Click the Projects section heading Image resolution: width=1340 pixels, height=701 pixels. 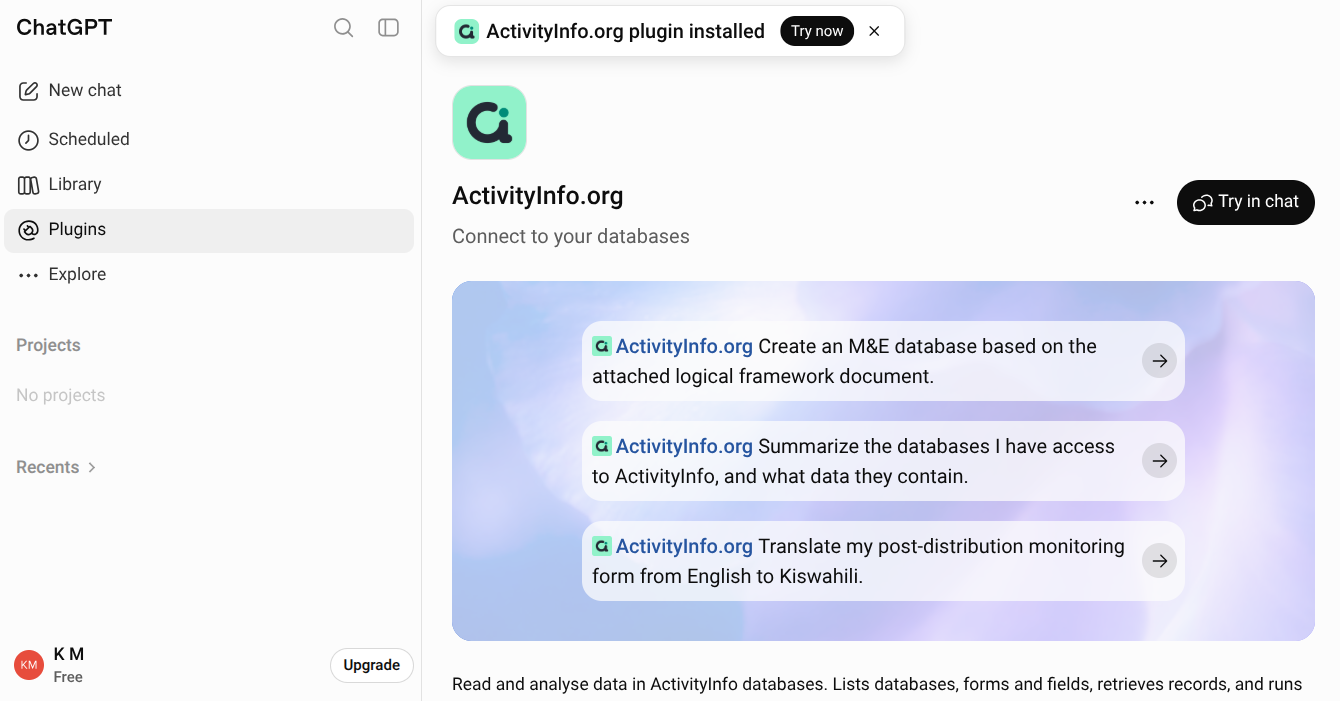tap(48, 345)
